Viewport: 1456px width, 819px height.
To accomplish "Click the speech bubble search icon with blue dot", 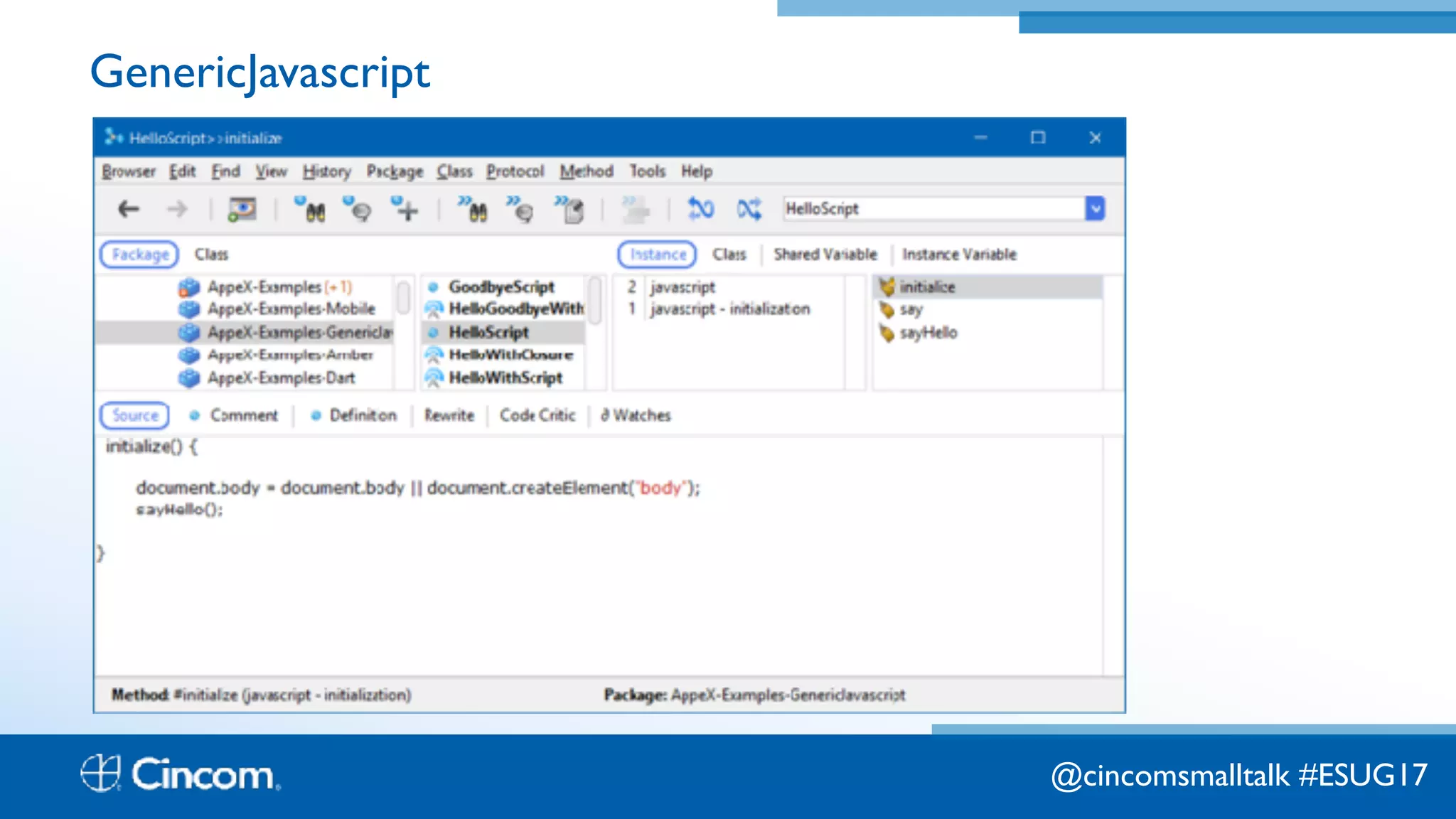I will [x=357, y=209].
